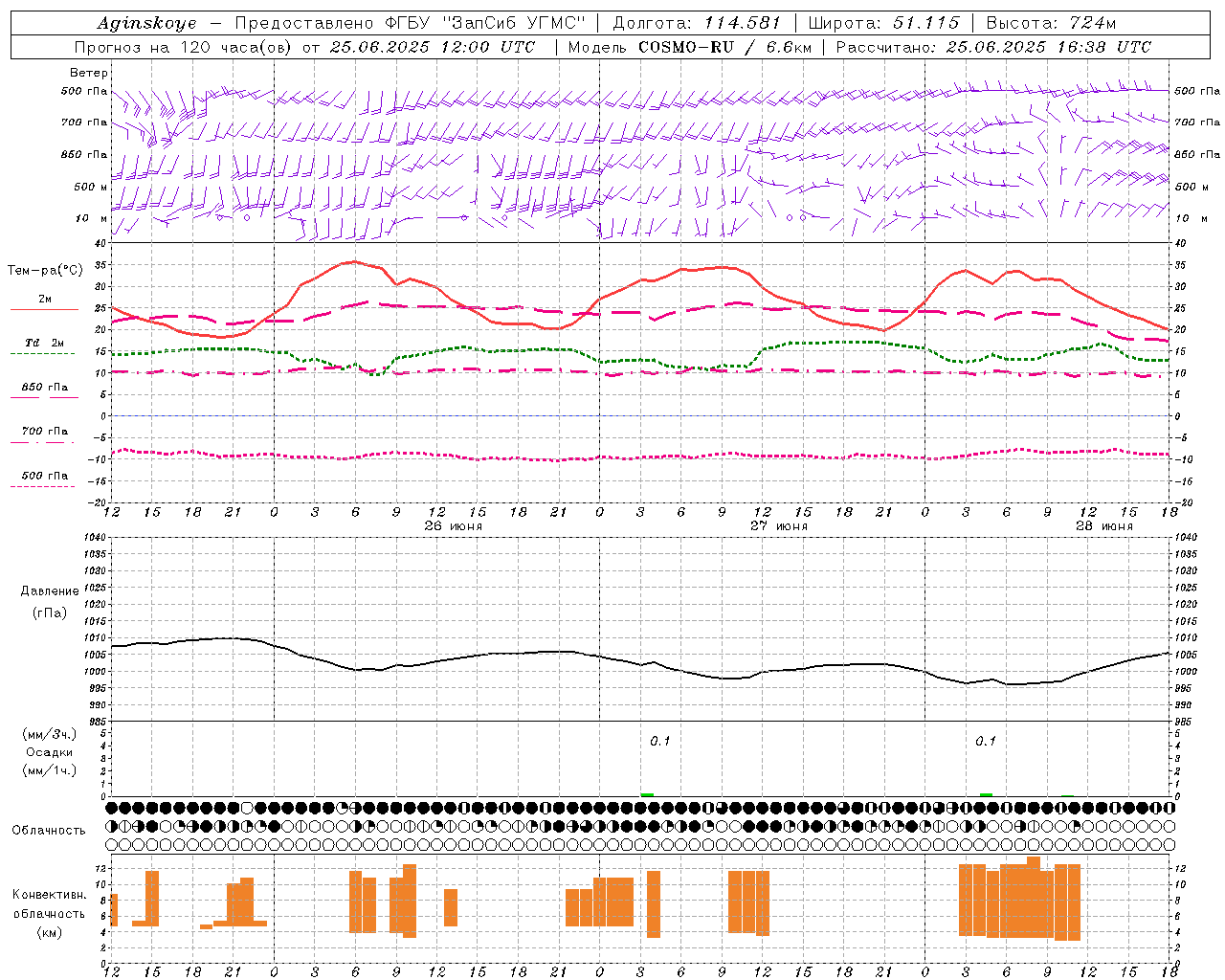
Task: Click the forecast start 25.06.2025 12:00 UTC
Action: click(433, 47)
